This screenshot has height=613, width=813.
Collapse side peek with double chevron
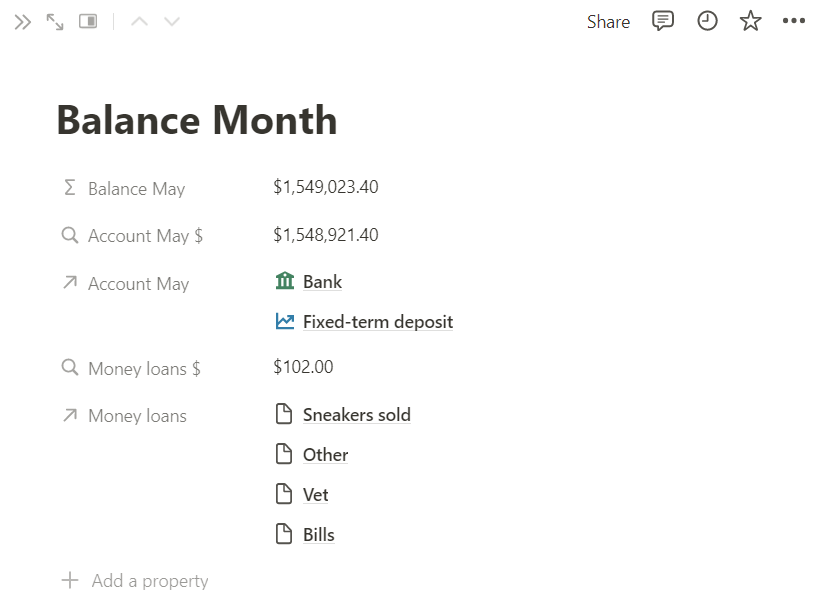pyautogui.click(x=23, y=21)
